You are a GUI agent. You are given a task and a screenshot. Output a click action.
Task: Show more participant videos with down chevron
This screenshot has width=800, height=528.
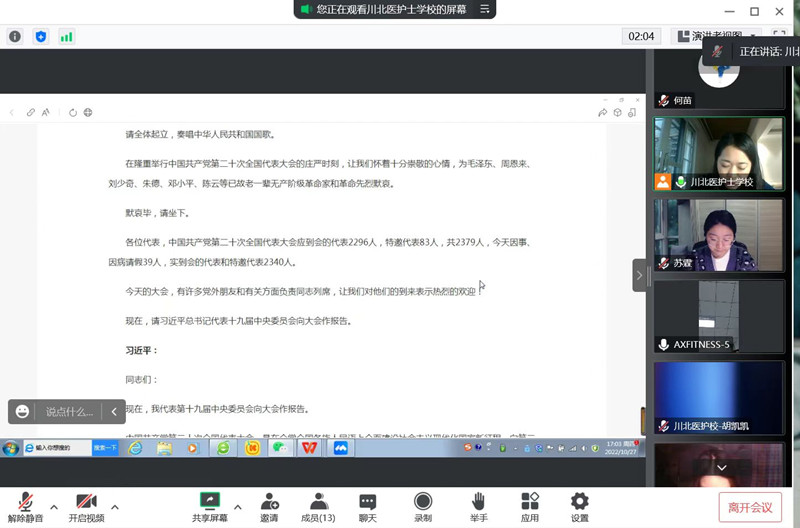[x=721, y=468]
